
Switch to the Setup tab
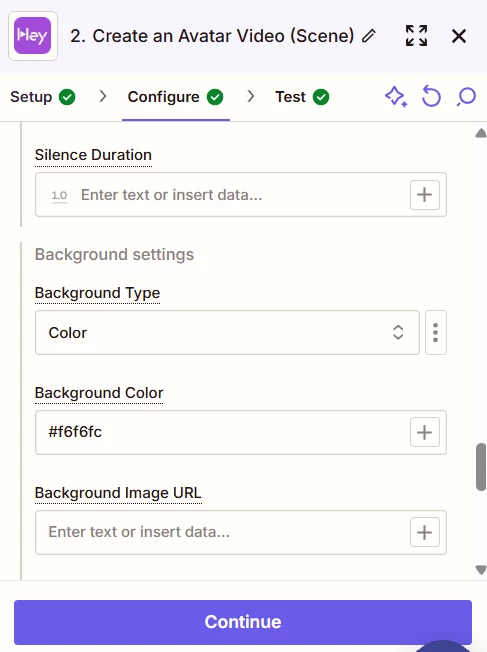click(x=43, y=97)
